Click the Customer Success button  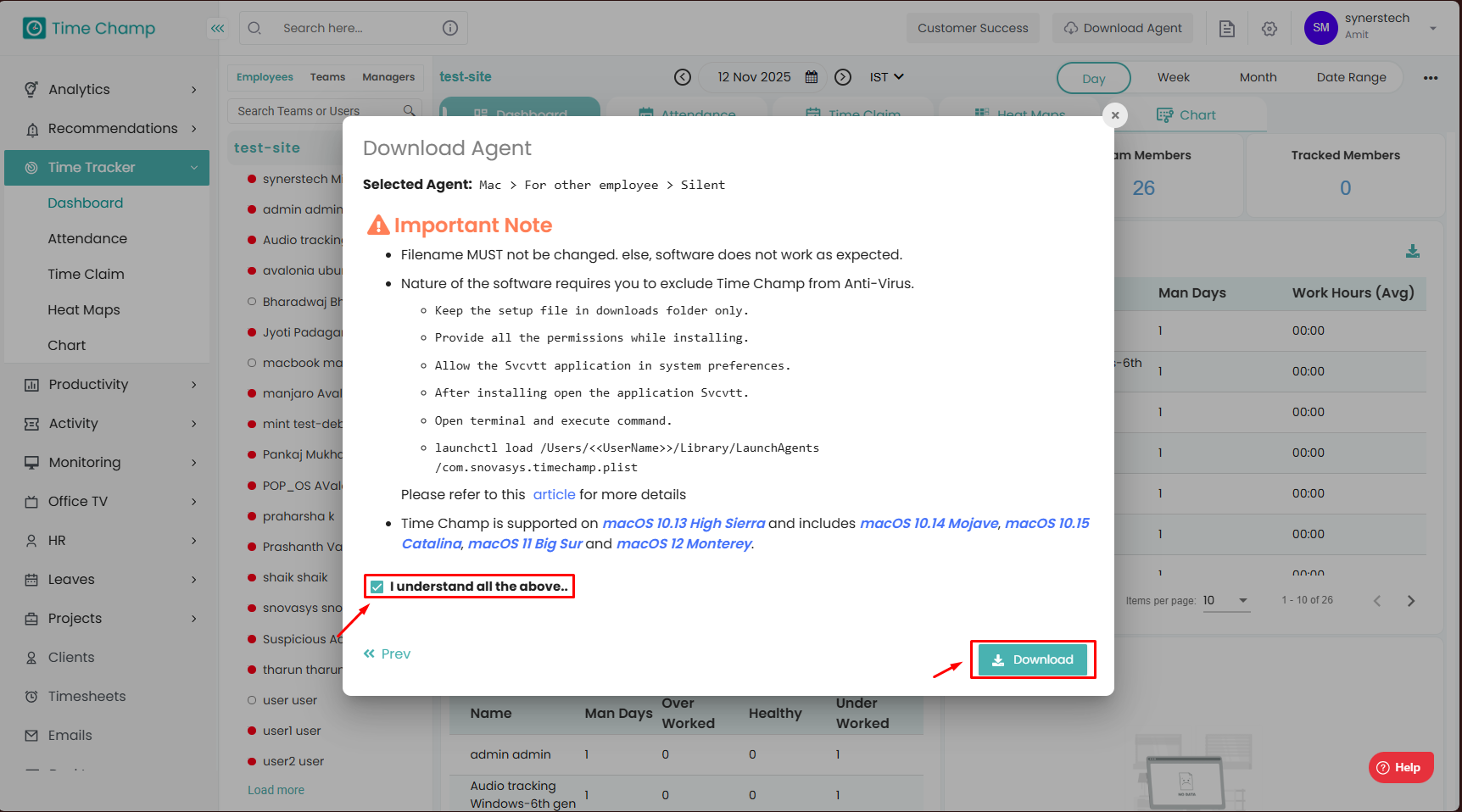pos(973,28)
